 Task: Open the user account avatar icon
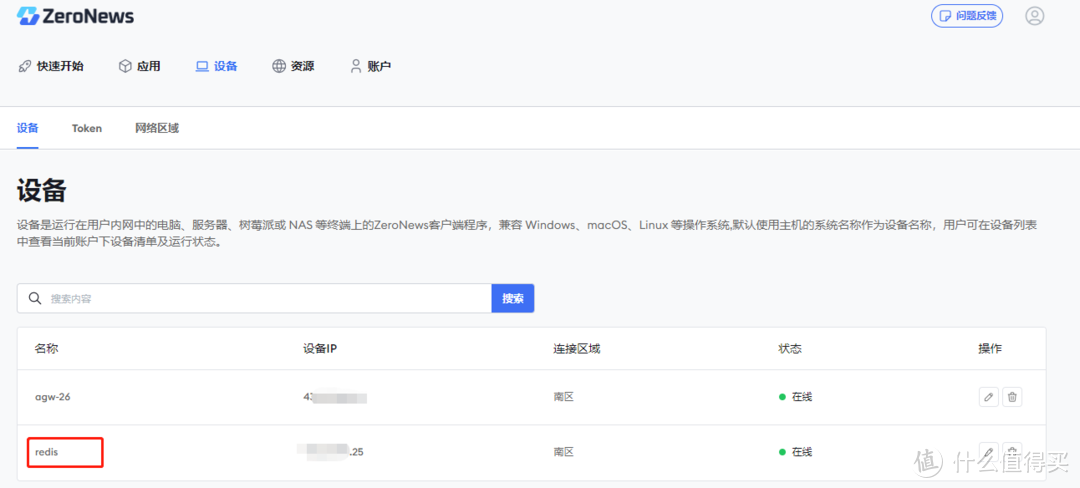(x=1035, y=16)
